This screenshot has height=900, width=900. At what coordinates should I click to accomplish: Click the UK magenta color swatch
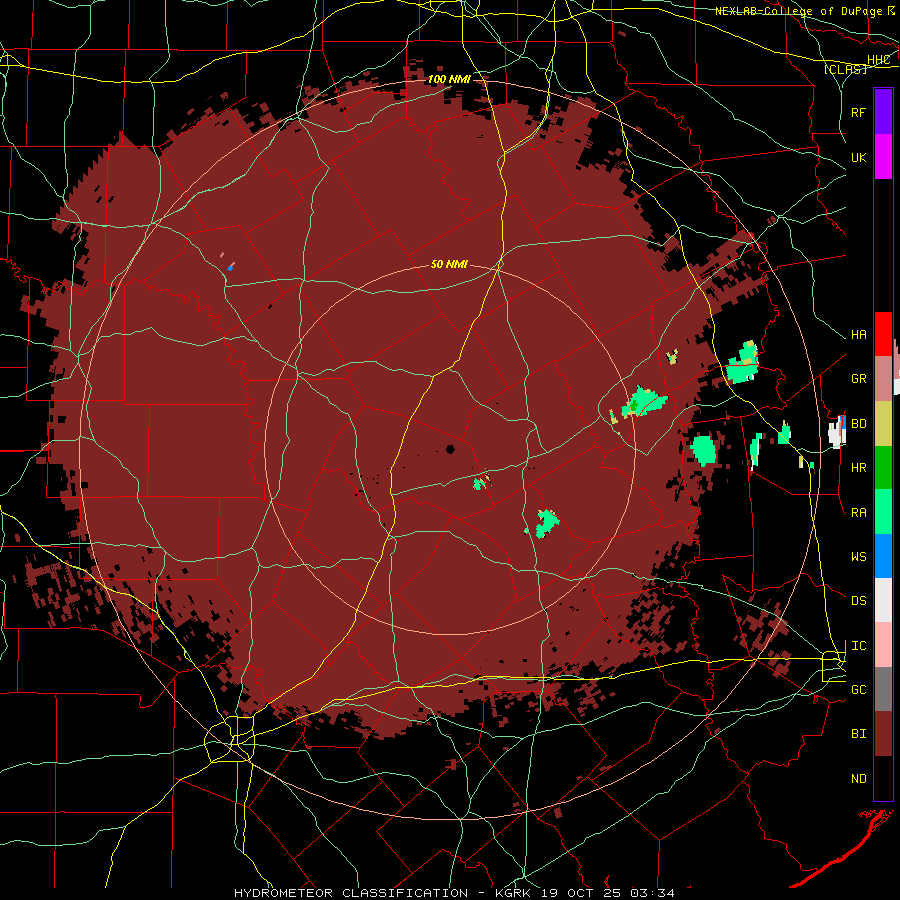883,157
